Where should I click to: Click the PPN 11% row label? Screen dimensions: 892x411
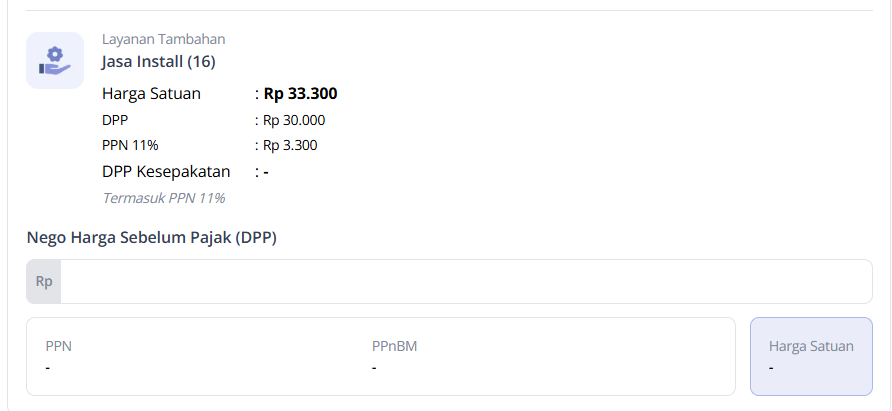pyautogui.click(x=130, y=145)
